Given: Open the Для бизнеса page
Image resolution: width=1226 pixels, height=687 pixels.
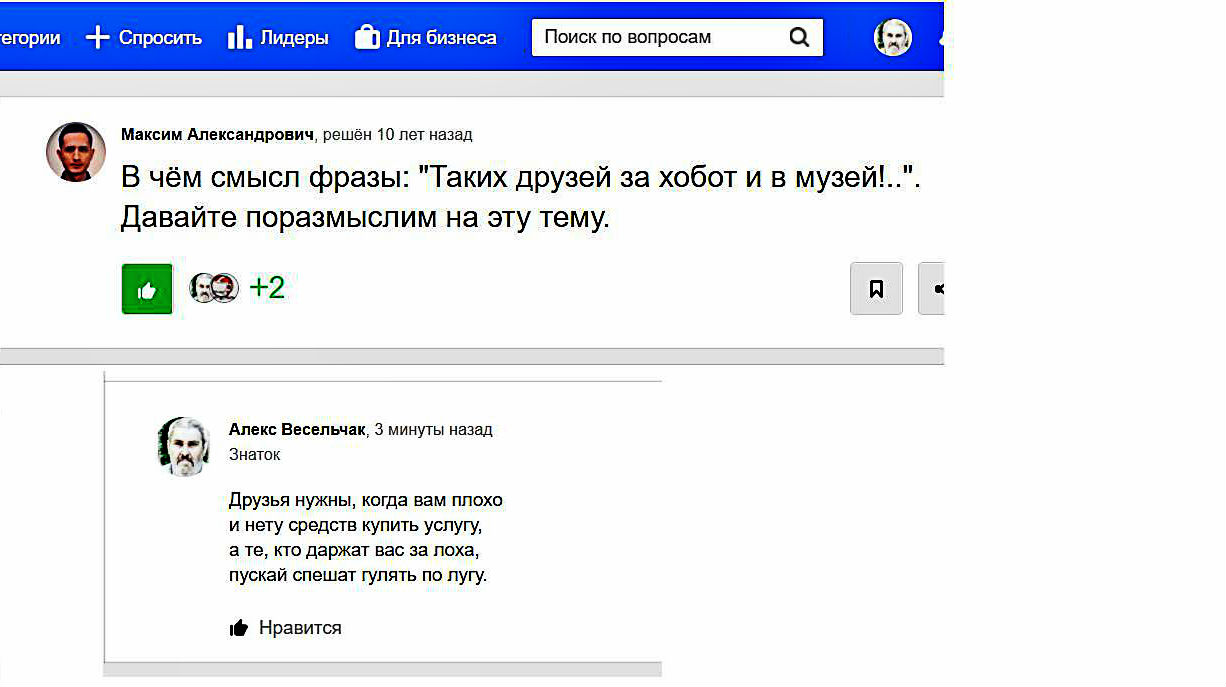Looking at the screenshot, I should [441, 38].
